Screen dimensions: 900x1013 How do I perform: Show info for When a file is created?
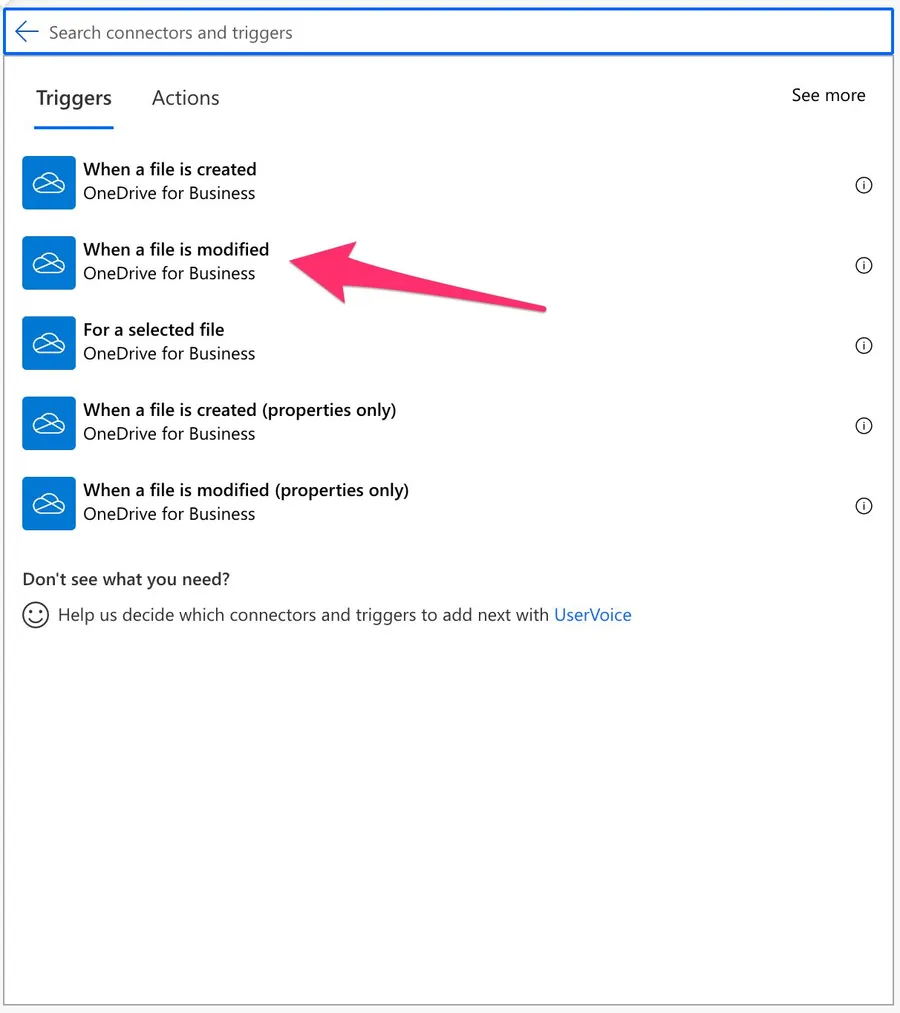[x=864, y=185]
